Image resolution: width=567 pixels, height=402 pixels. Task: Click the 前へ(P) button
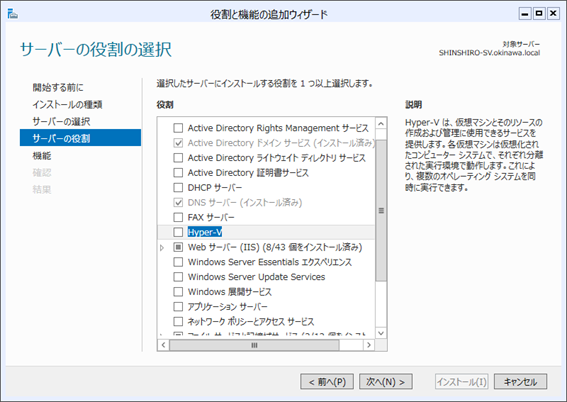click(x=327, y=382)
